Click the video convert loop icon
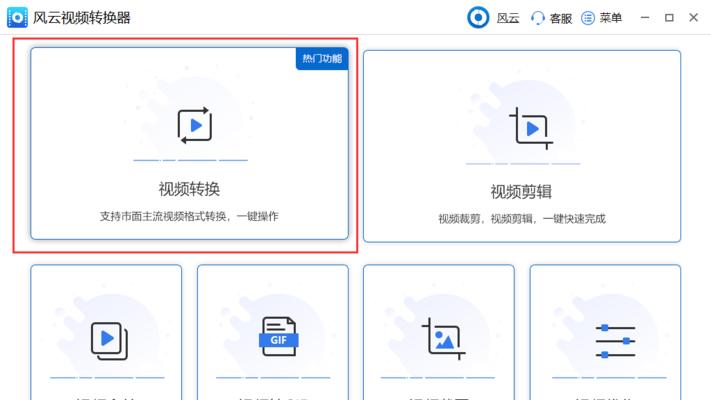This screenshot has width=711, height=400. [x=195, y=125]
